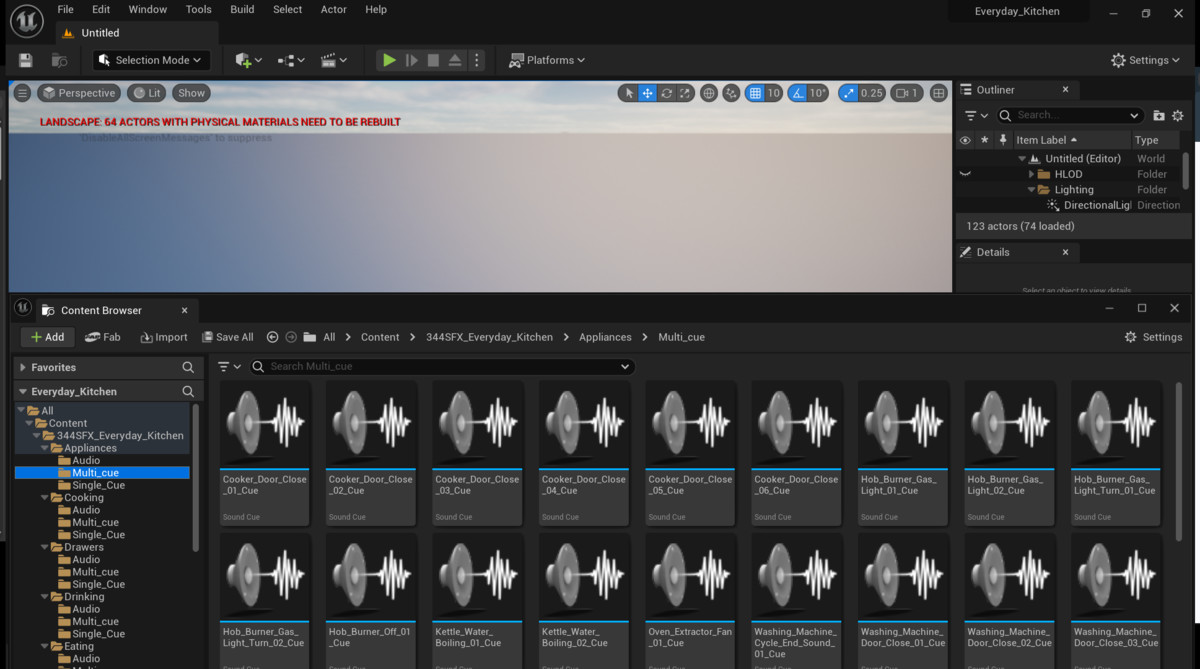
Task: Start Play in Editor with green play button
Action: pyautogui.click(x=389, y=60)
